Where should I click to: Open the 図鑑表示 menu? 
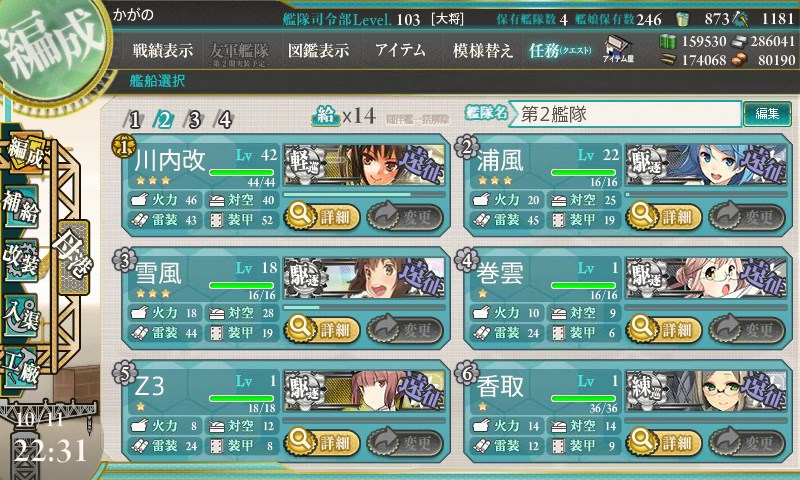318,50
